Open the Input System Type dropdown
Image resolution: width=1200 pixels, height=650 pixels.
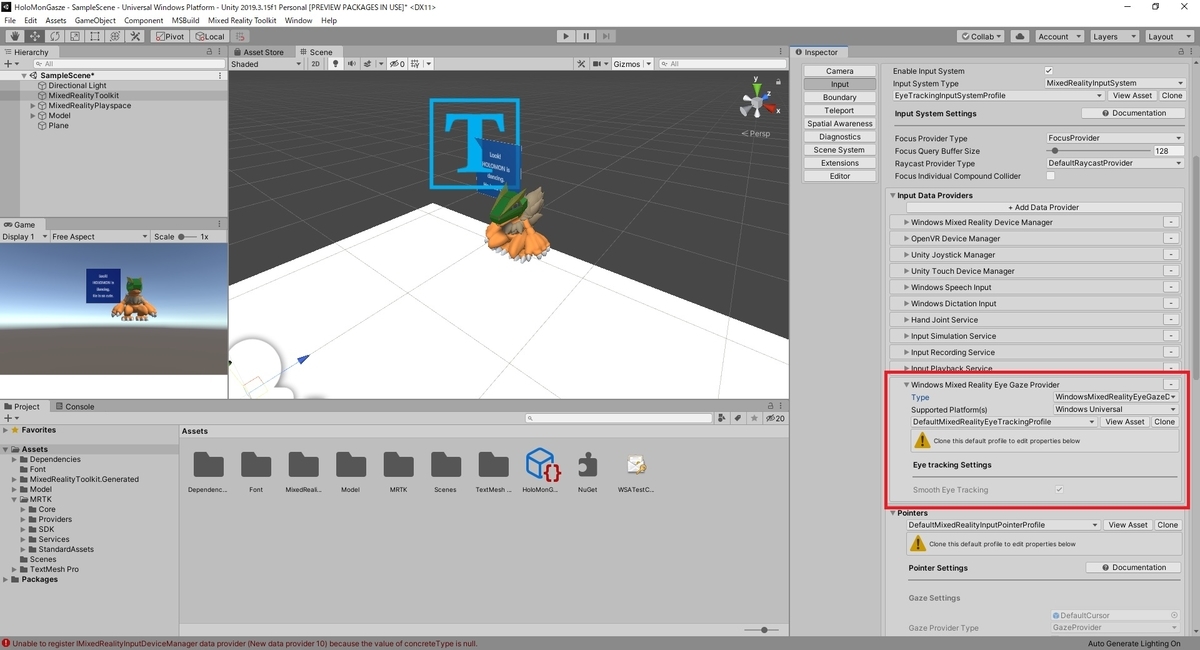tap(1114, 83)
